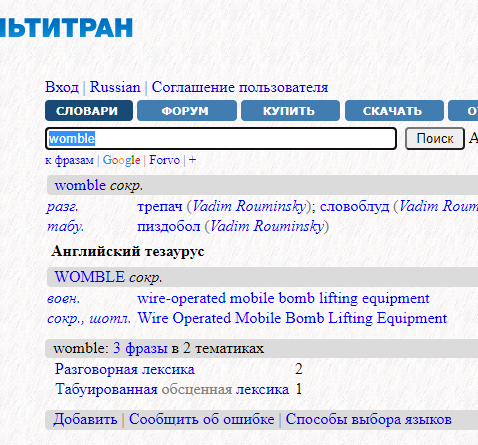Open Табуированная обсценная лексика category

click(x=172, y=389)
